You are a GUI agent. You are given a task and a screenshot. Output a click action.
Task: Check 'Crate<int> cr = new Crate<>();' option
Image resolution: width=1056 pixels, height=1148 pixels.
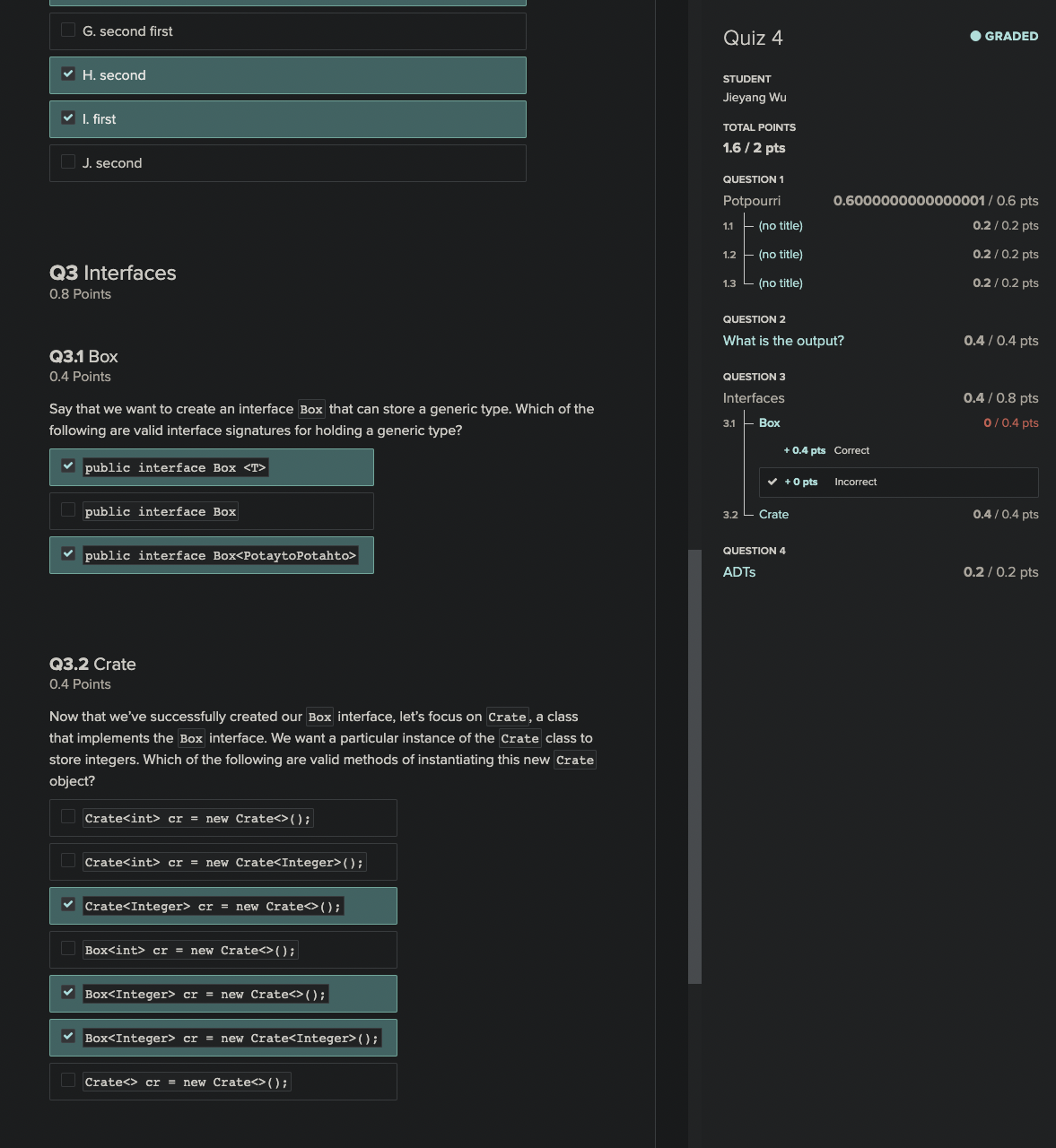pyautogui.click(x=68, y=817)
